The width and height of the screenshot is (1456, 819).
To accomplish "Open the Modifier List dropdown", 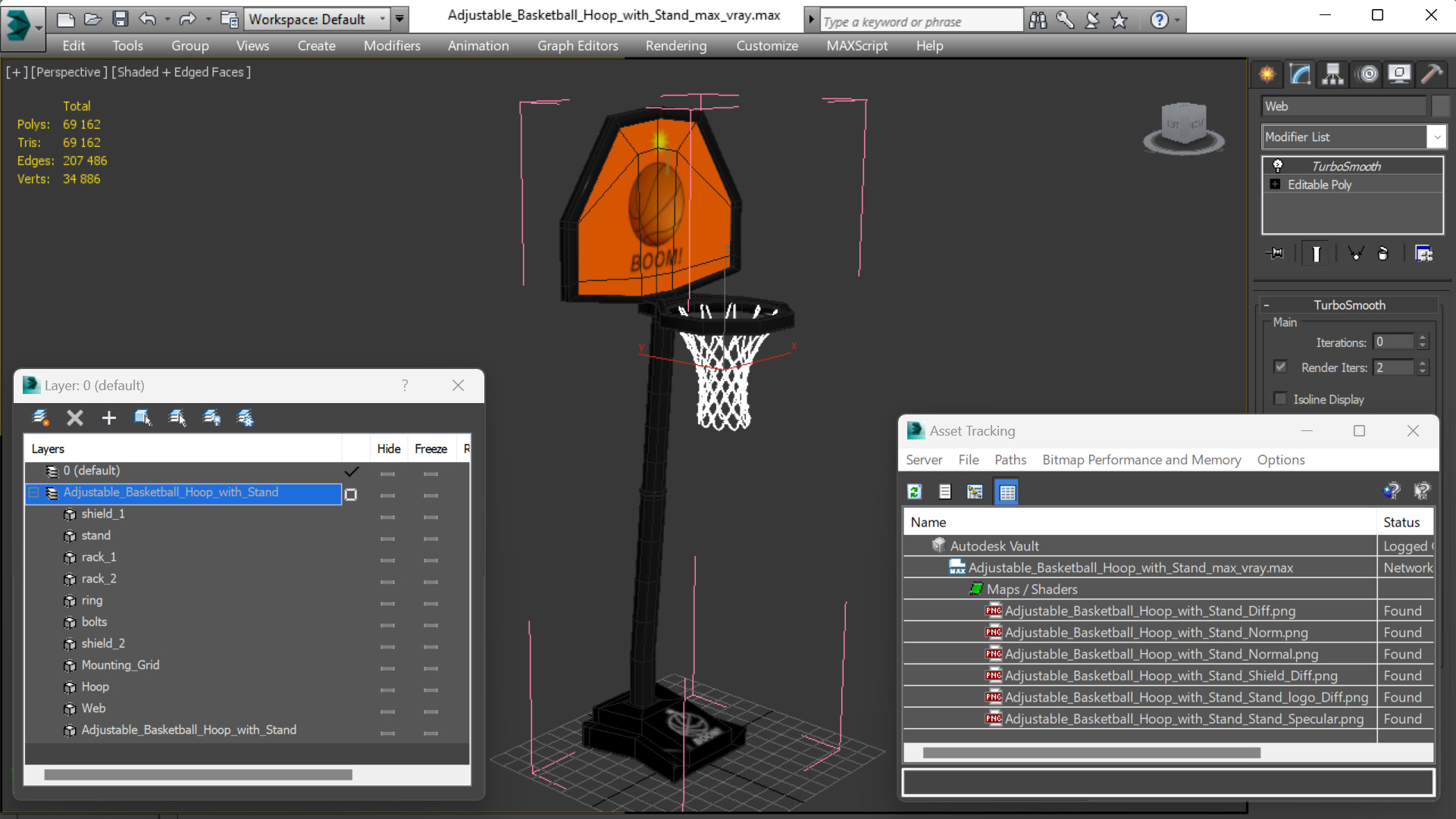I will click(1436, 137).
